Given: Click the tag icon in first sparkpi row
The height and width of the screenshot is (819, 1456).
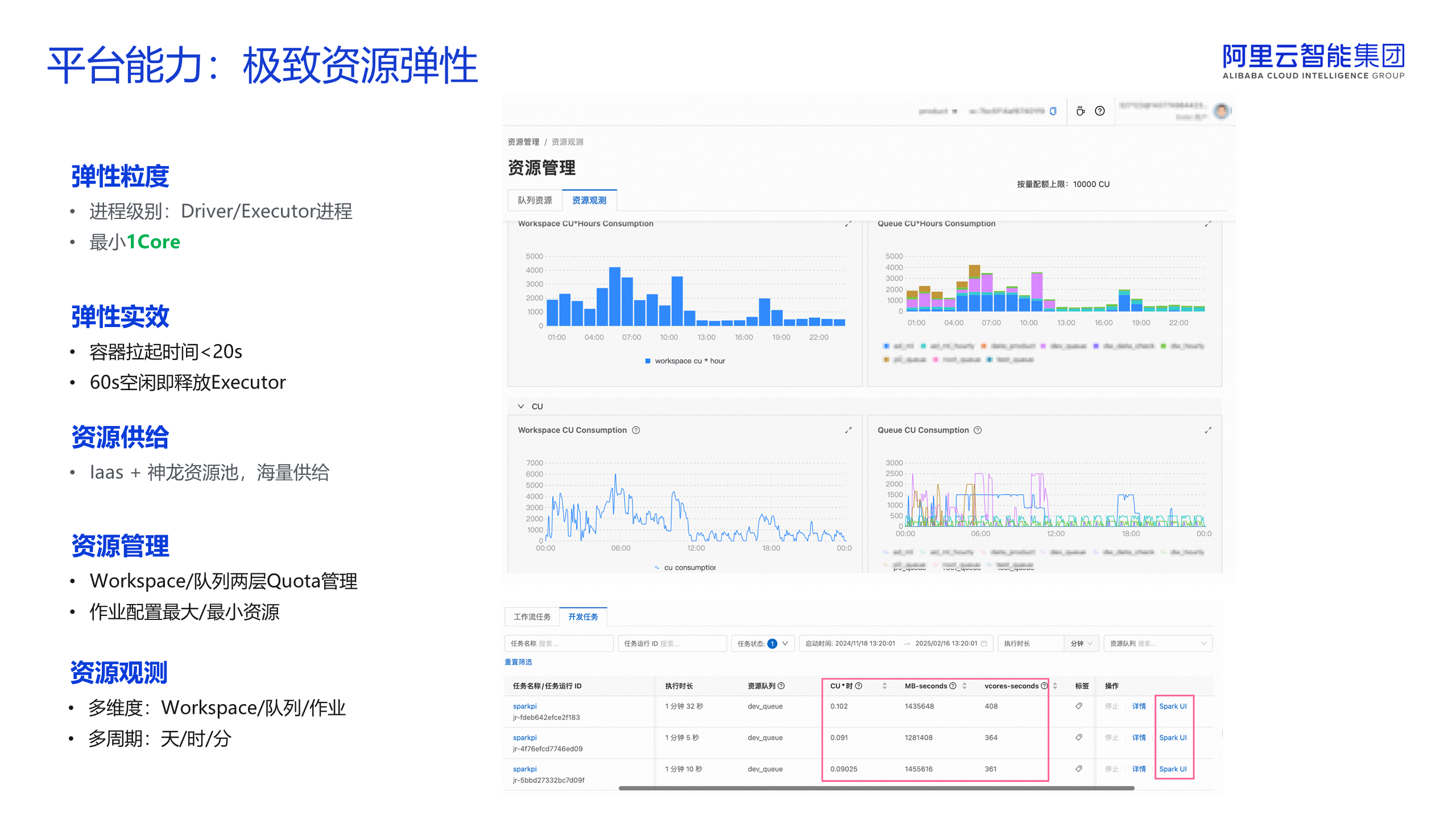Looking at the screenshot, I should coord(1078,706).
